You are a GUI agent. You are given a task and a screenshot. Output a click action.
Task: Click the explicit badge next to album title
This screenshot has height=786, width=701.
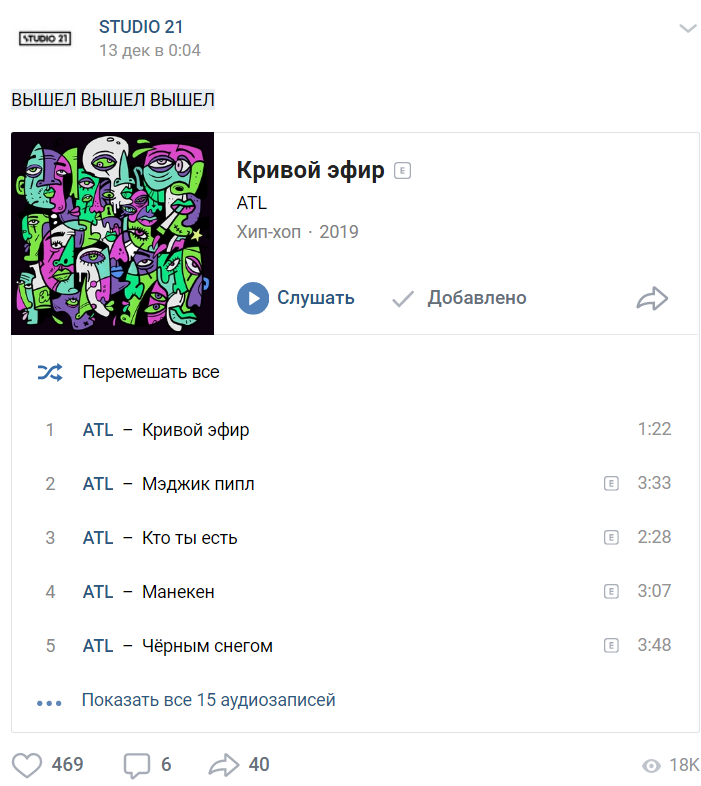tap(402, 171)
